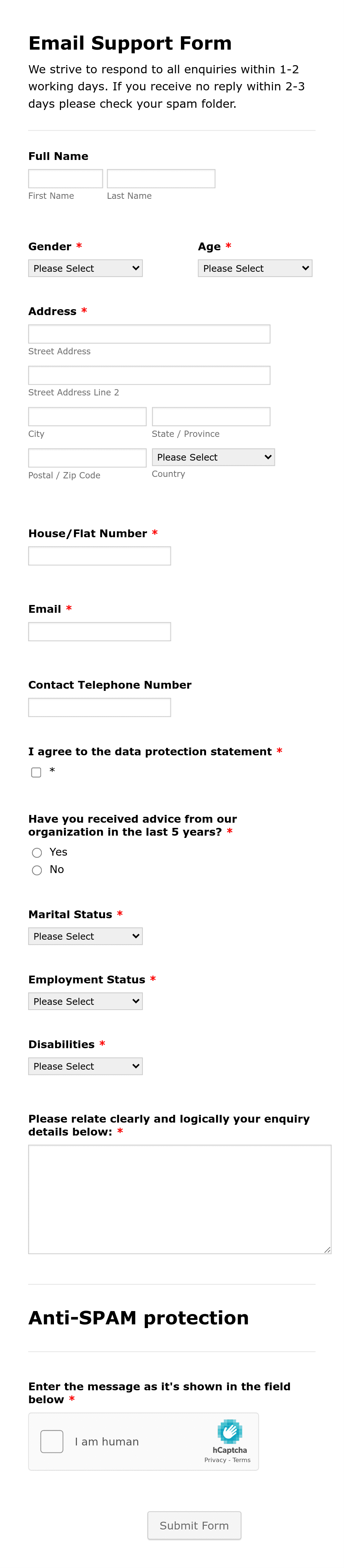Screen dimensions: 344x1568
Task: Open the hCaptcha Privacy link
Action: pyautogui.click(x=216, y=1459)
